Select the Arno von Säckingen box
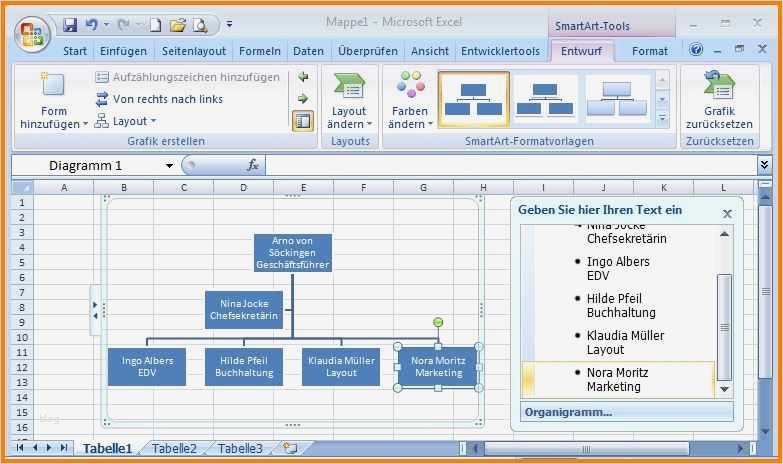 coord(293,253)
